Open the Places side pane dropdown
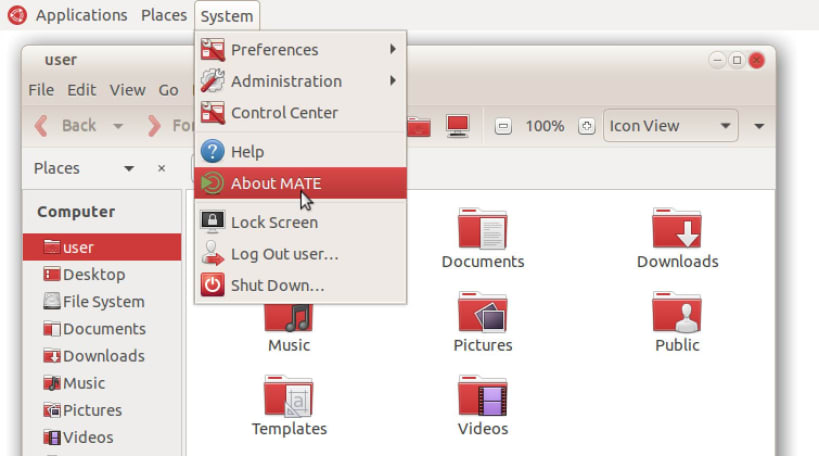This screenshot has height=456, width=819. (129, 168)
